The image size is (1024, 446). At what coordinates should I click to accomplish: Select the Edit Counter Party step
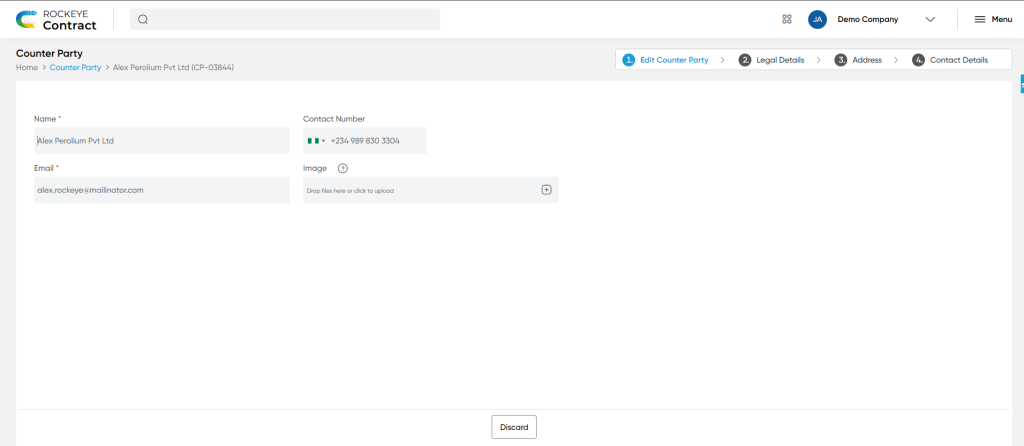[x=665, y=60]
